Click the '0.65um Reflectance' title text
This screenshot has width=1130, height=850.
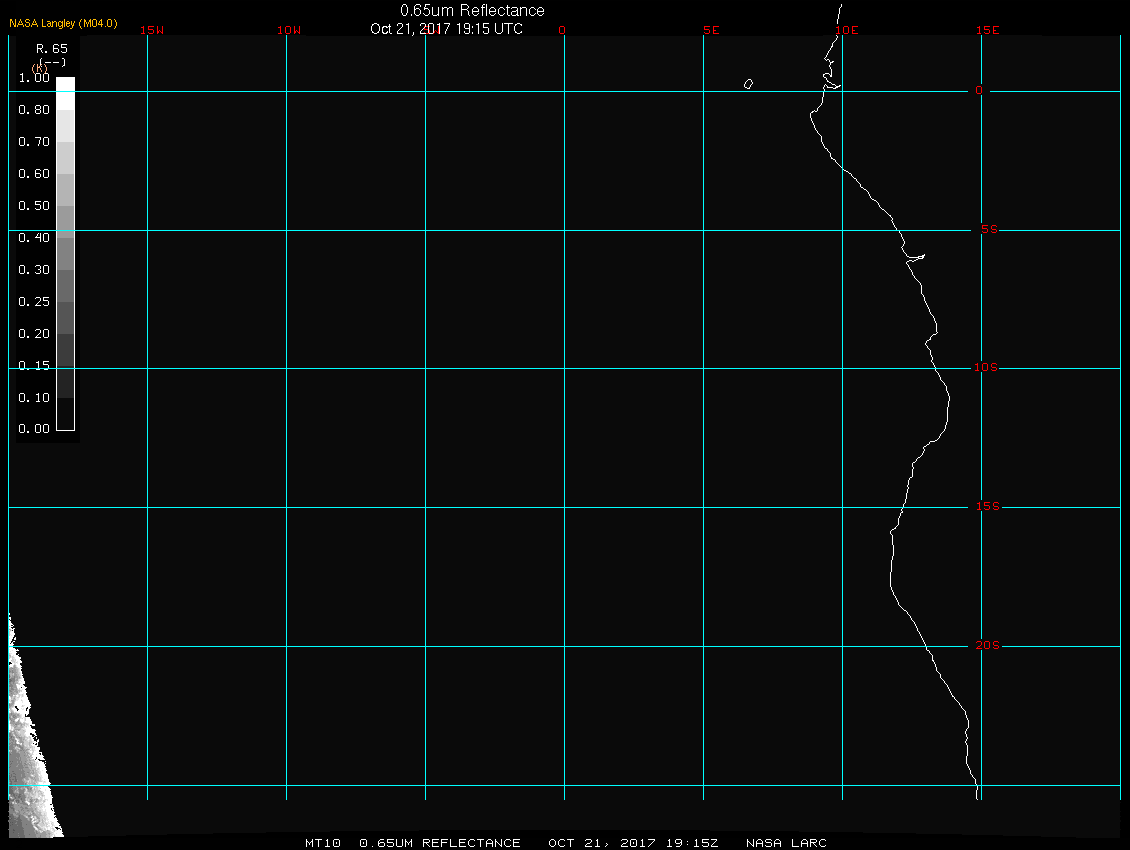(472, 10)
